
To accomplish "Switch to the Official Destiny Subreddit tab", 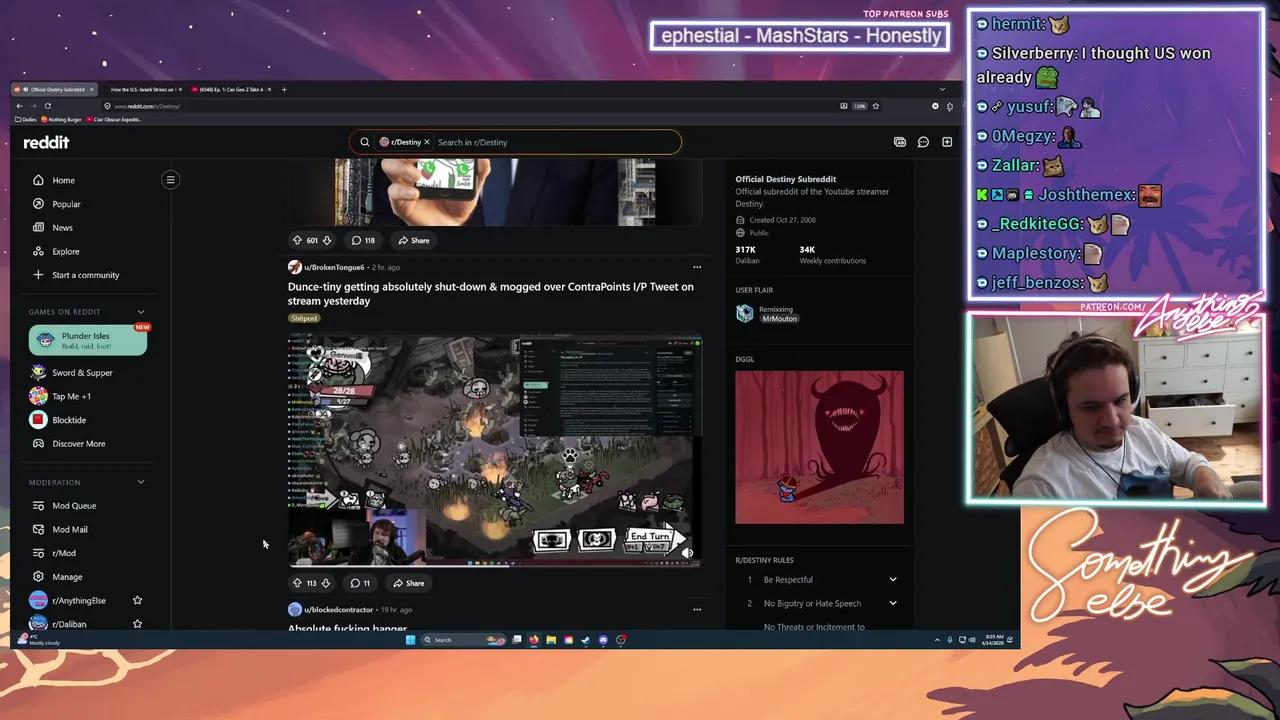I will (55, 89).
